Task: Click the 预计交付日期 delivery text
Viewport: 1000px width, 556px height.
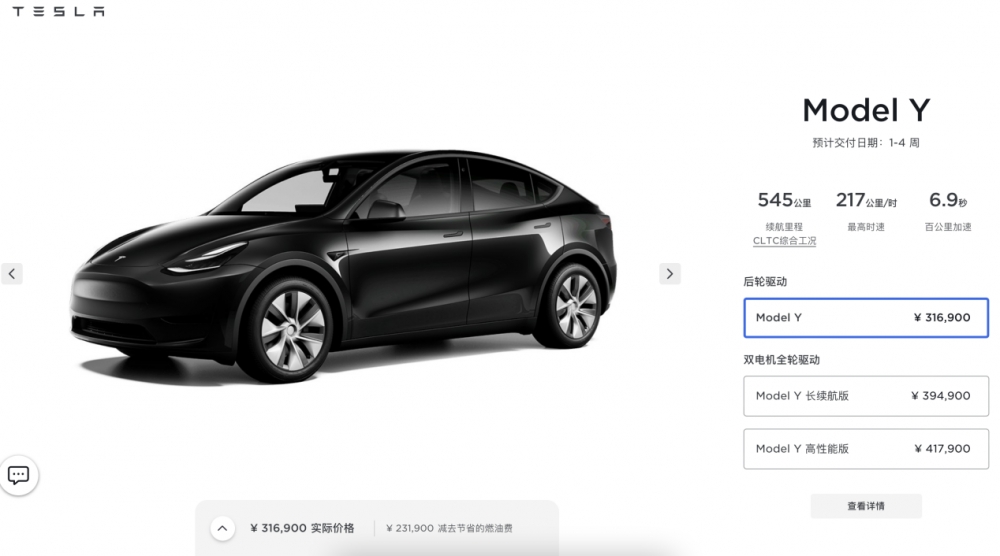Action: coord(865,143)
